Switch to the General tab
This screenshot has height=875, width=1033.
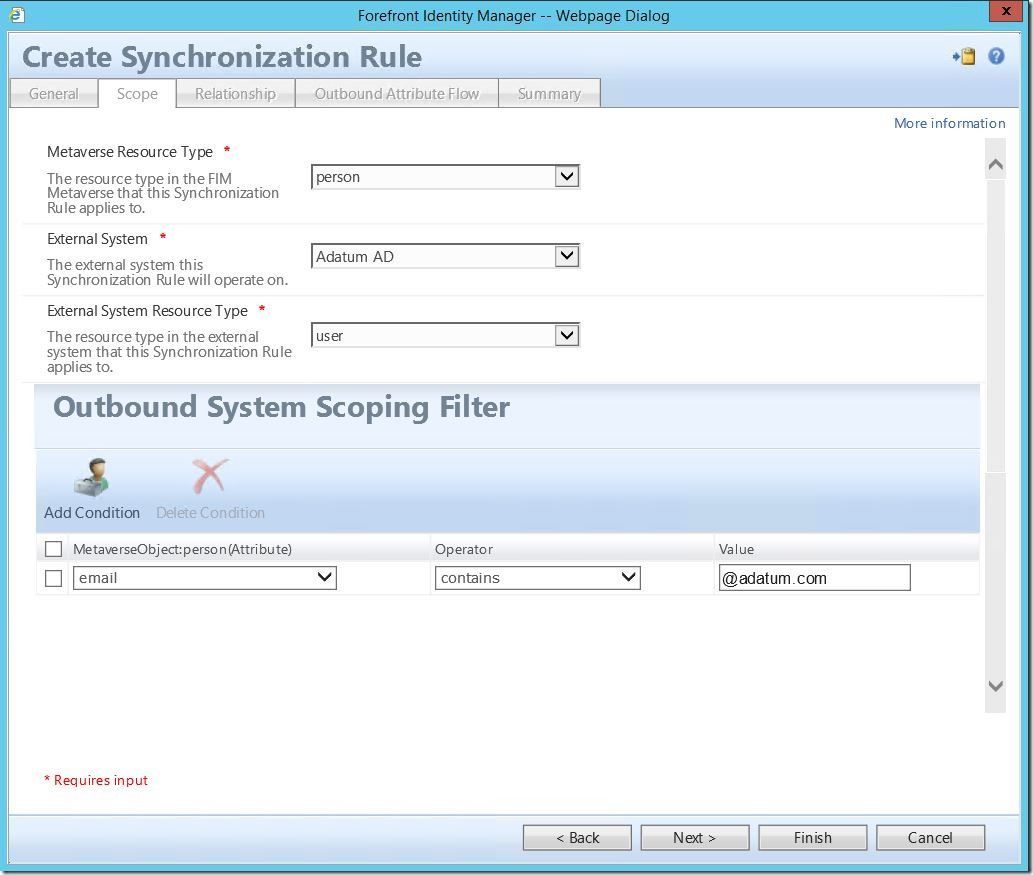[54, 94]
